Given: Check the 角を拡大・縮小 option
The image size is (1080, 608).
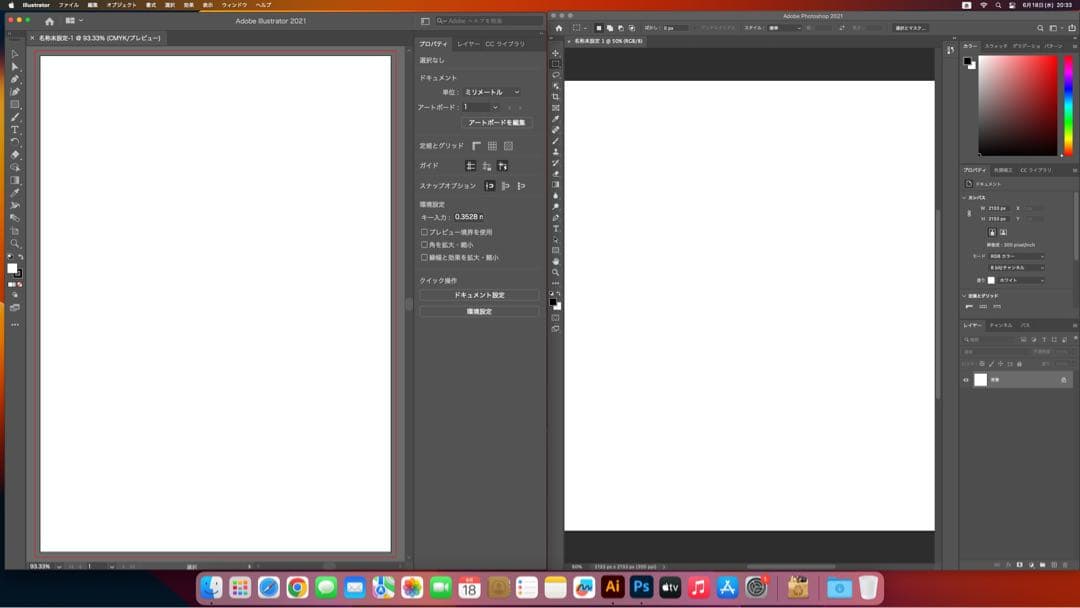Looking at the screenshot, I should 424,245.
